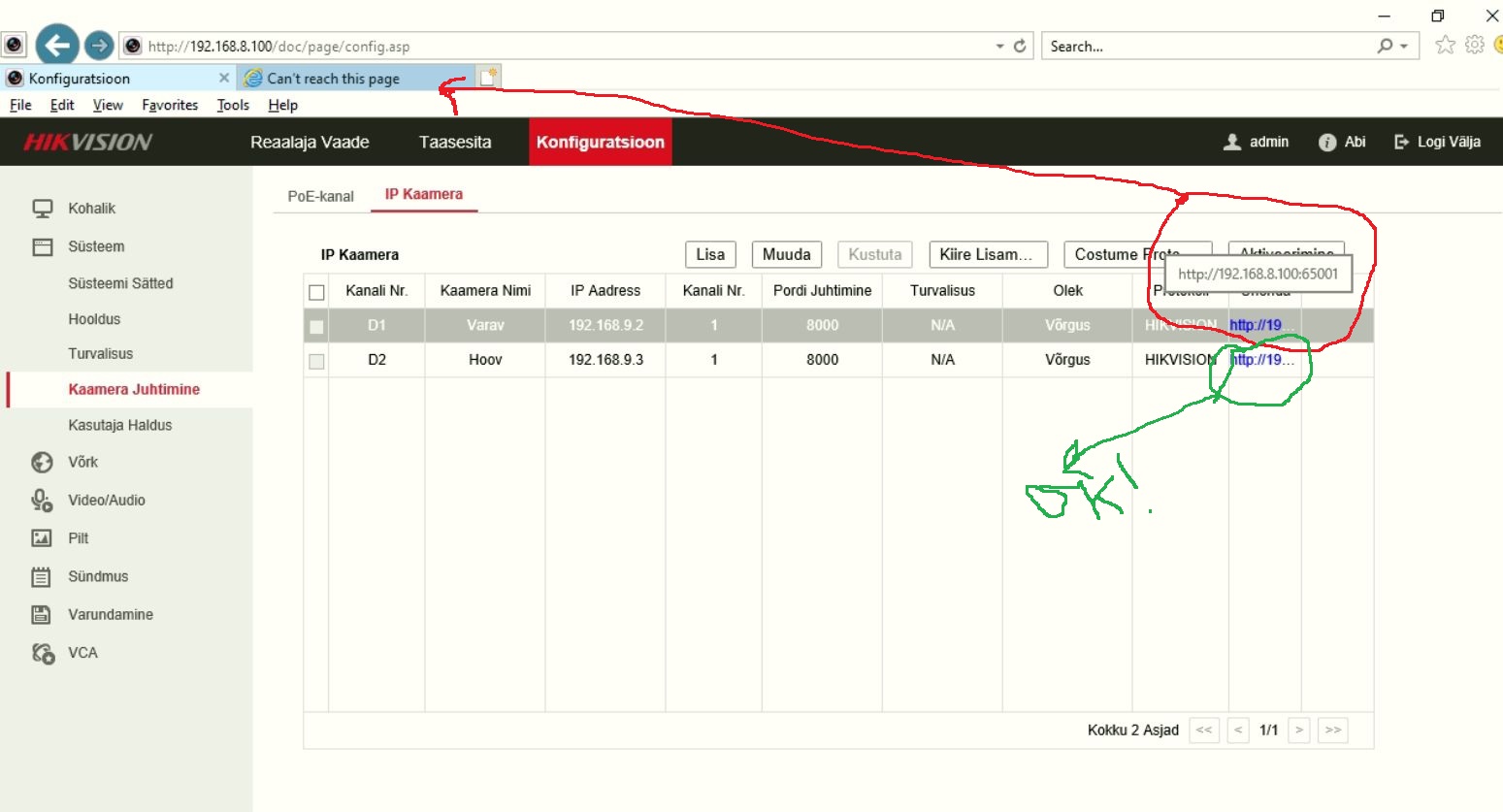Image resolution: width=1503 pixels, height=812 pixels.
Task: Click the Võrk globe icon in sidebar
Action: (x=42, y=463)
